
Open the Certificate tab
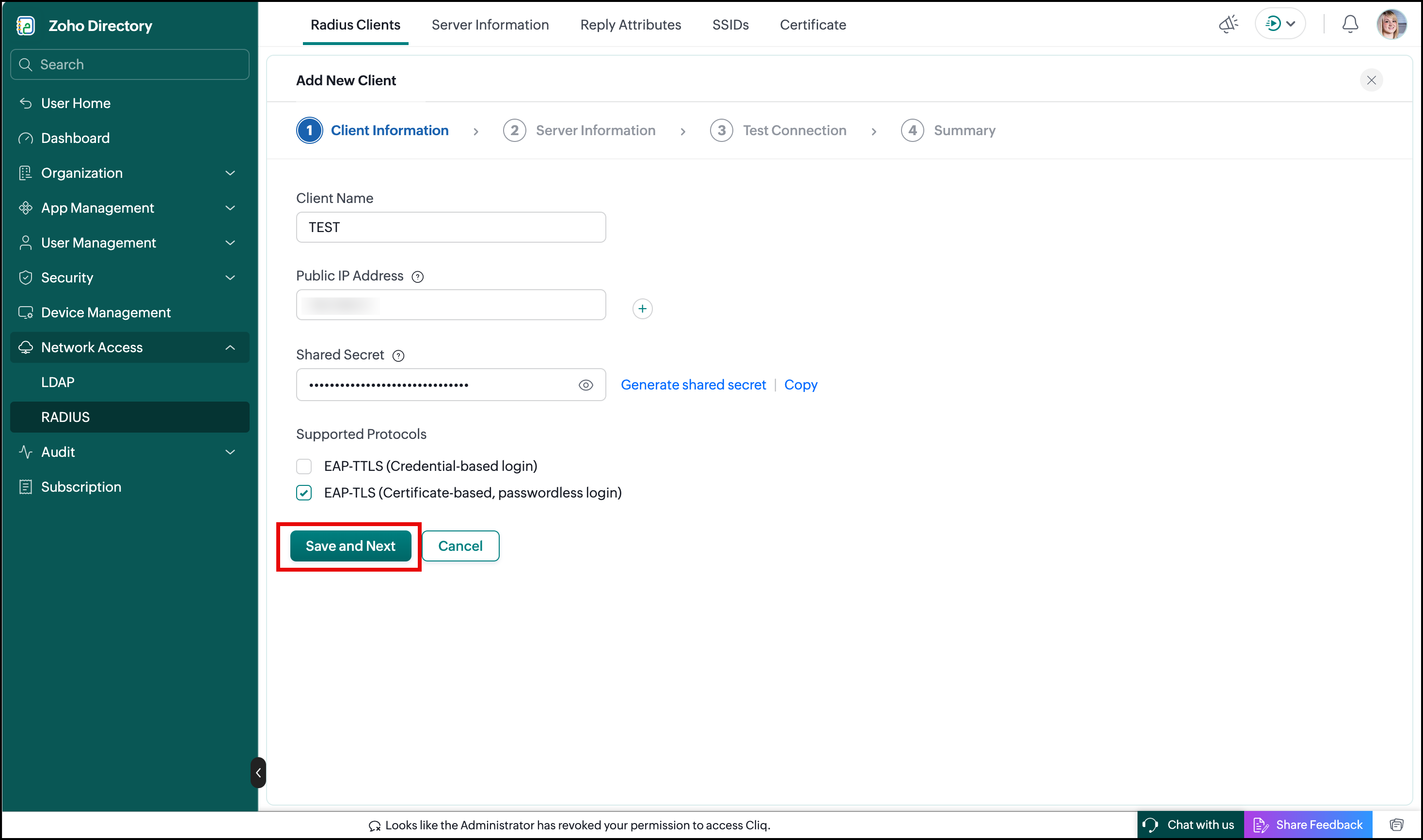click(x=813, y=25)
